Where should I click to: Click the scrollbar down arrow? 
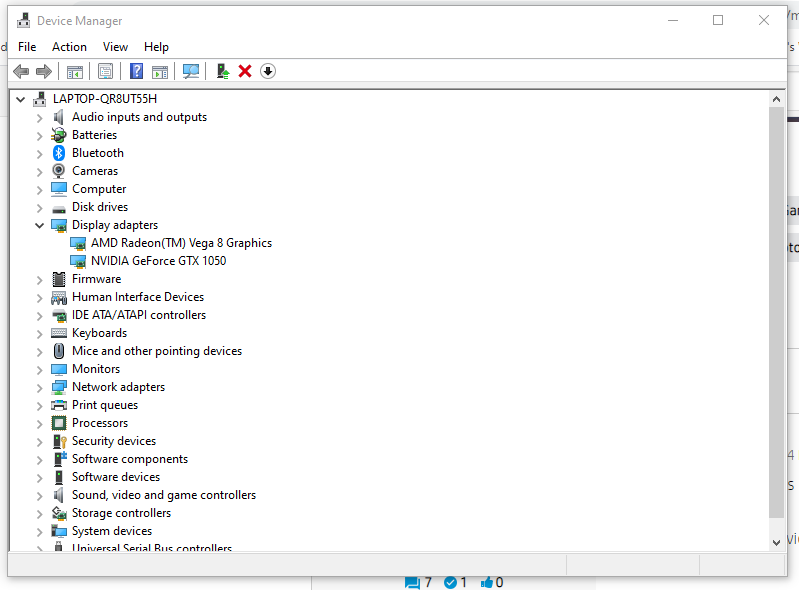tap(776, 543)
